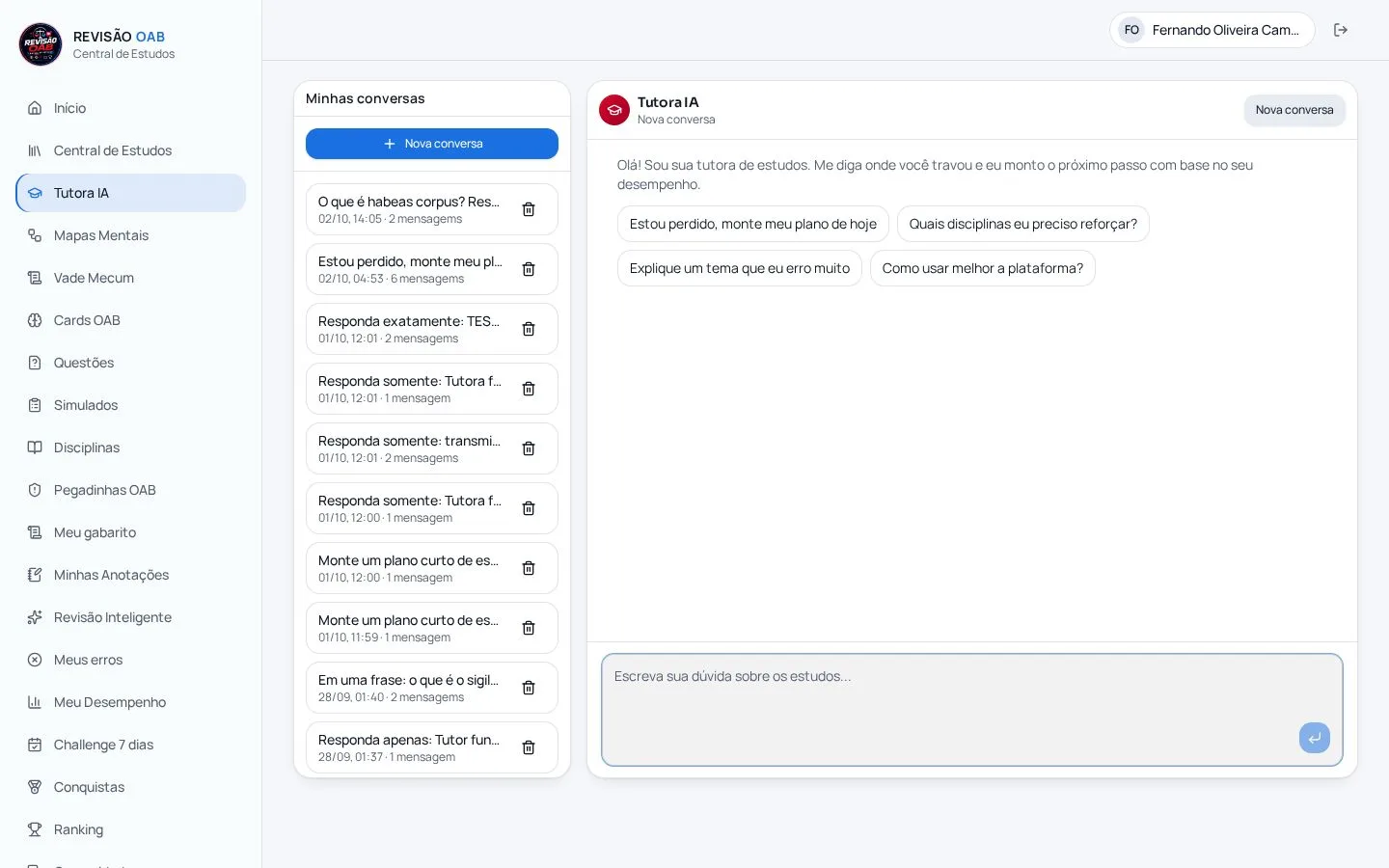Go to Meus erros
The image size is (1389, 868).
[131, 660]
